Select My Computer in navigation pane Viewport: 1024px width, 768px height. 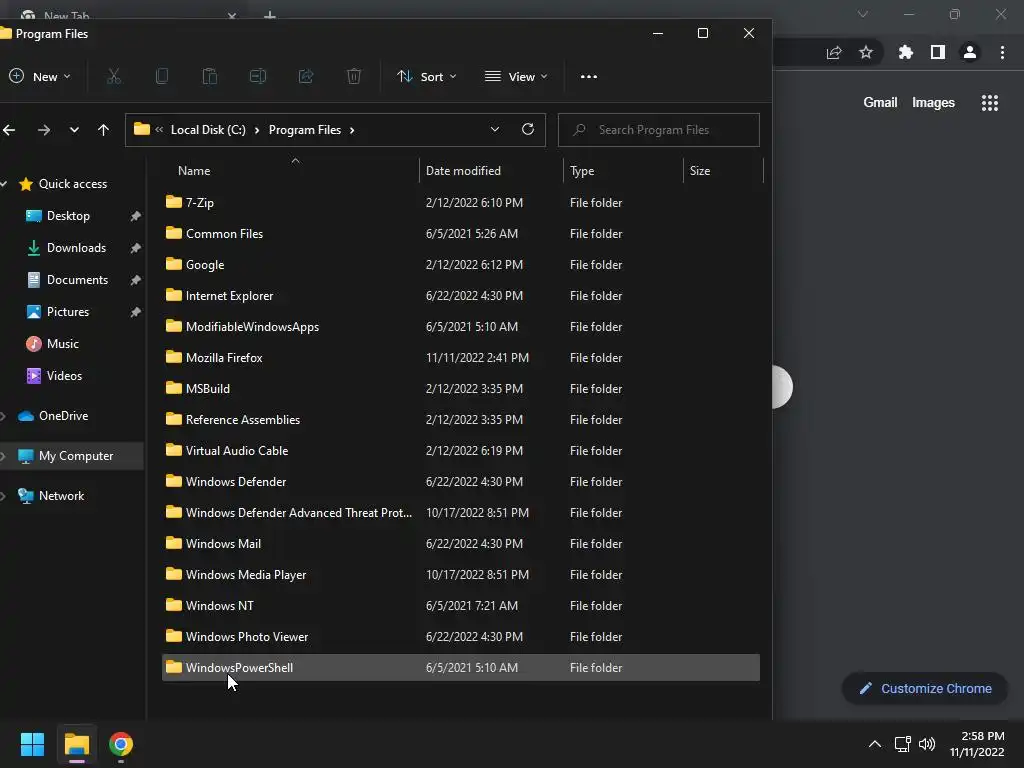[72, 456]
